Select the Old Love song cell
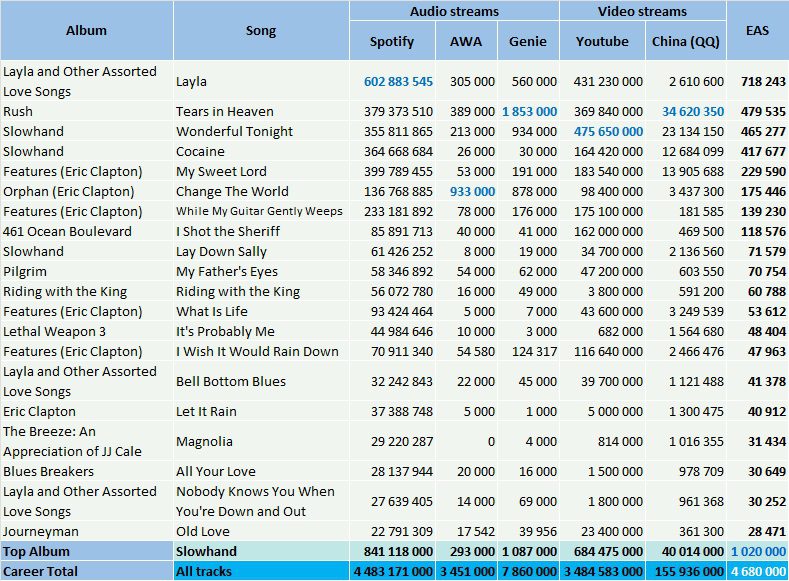The height and width of the screenshot is (581, 789). click(261, 531)
